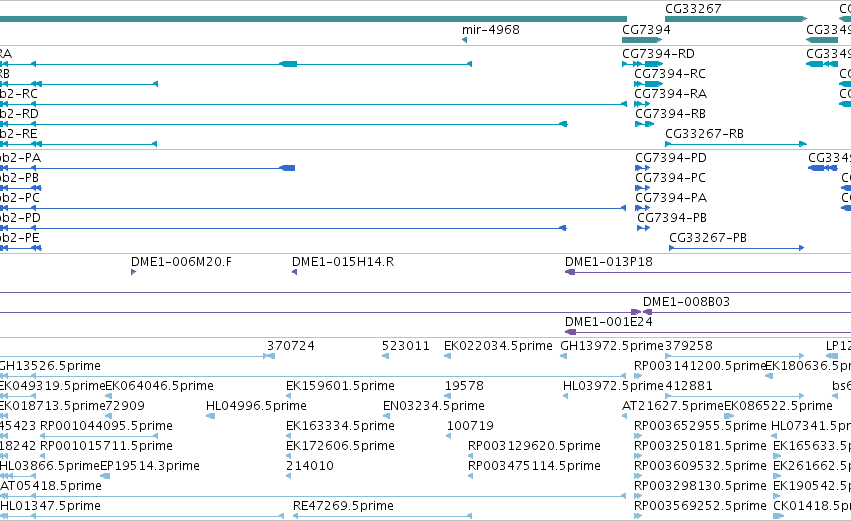The width and height of the screenshot is (851, 521).
Task: Click the CG33267 gene span bar
Action: point(736,19)
